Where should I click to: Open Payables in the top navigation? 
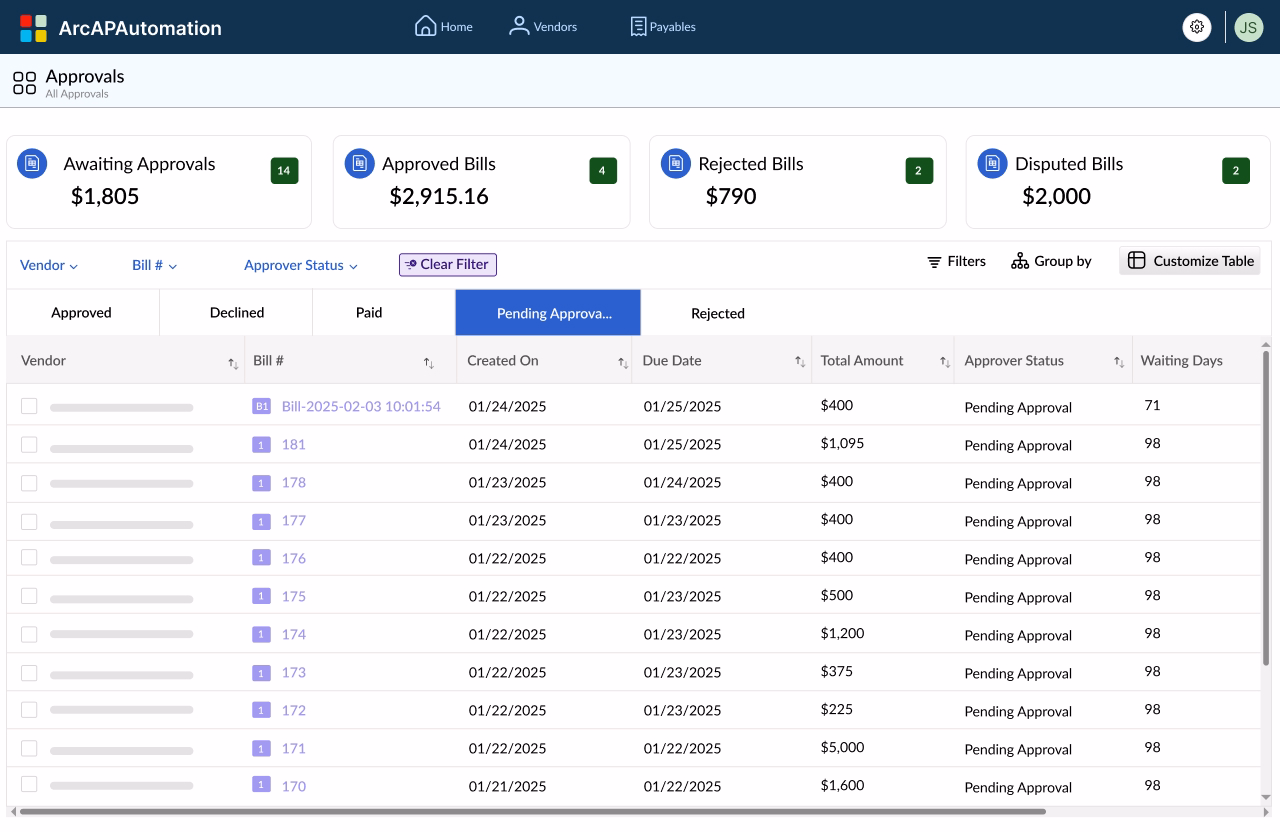tap(662, 27)
